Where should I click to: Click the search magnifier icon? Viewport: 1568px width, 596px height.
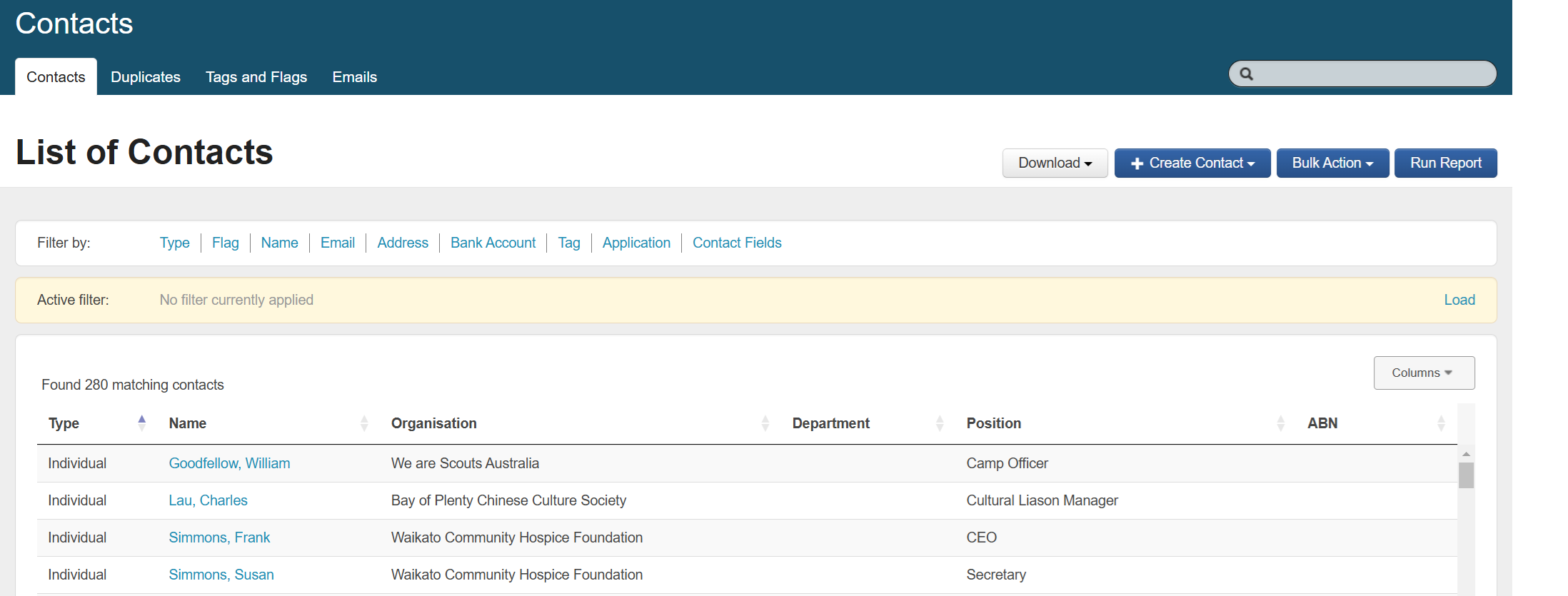1246,74
